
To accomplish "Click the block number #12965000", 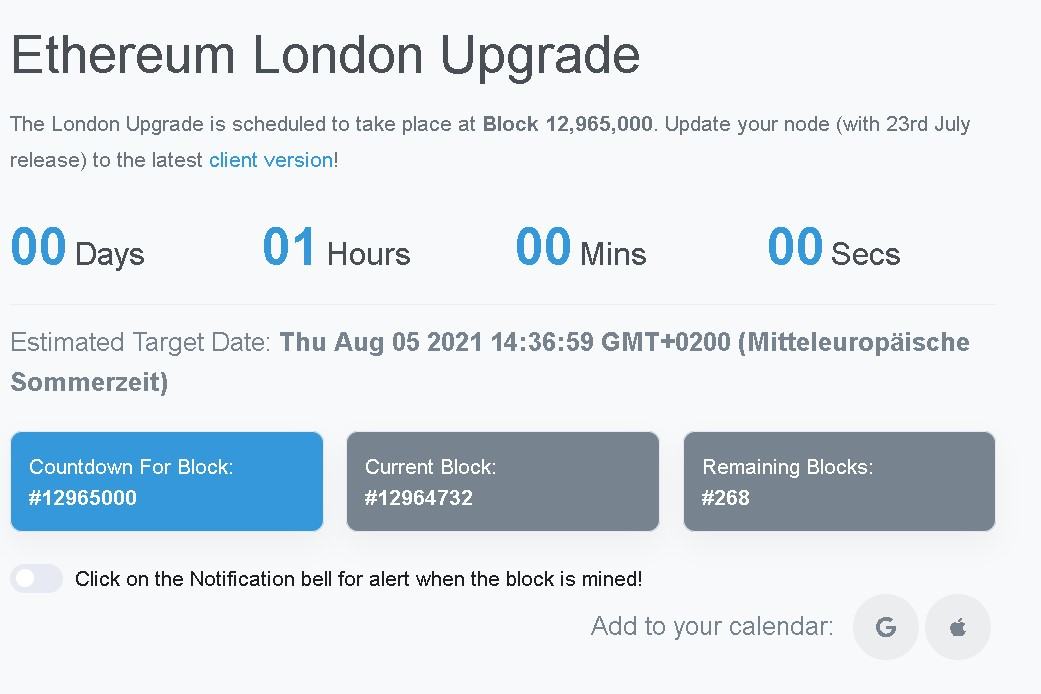I will click(82, 497).
